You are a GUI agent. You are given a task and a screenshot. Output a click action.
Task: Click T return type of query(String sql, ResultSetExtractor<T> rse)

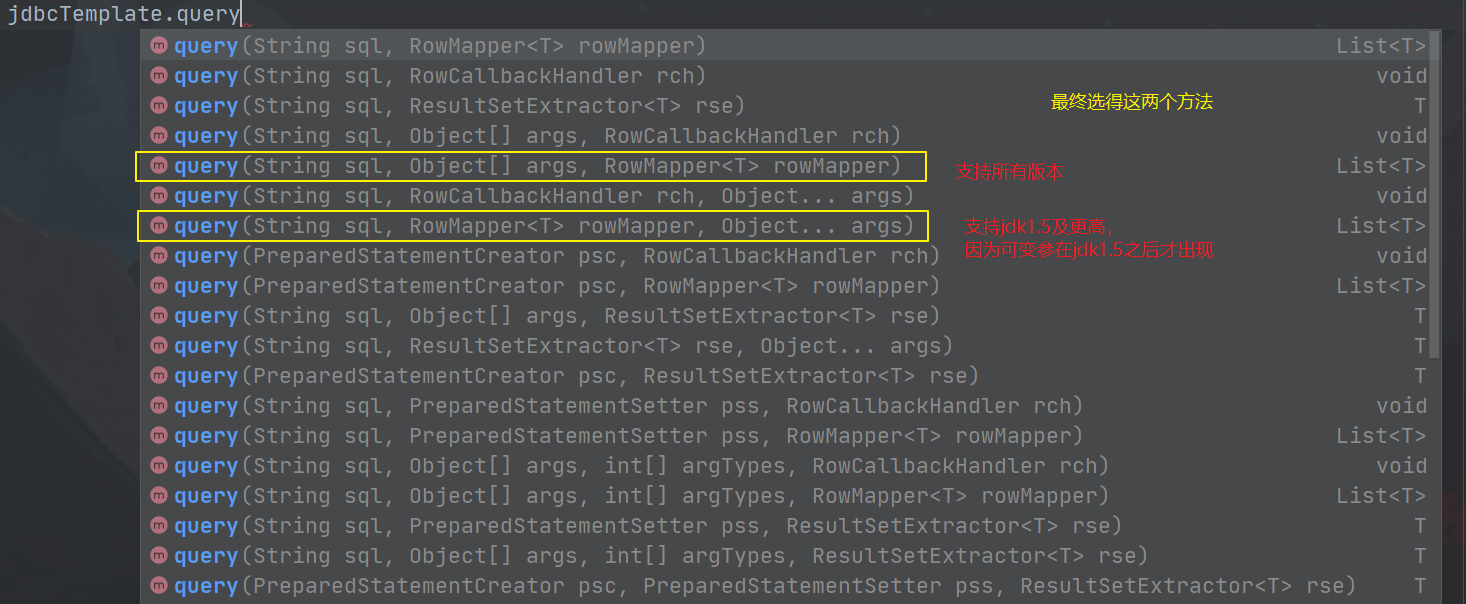(x=1420, y=106)
